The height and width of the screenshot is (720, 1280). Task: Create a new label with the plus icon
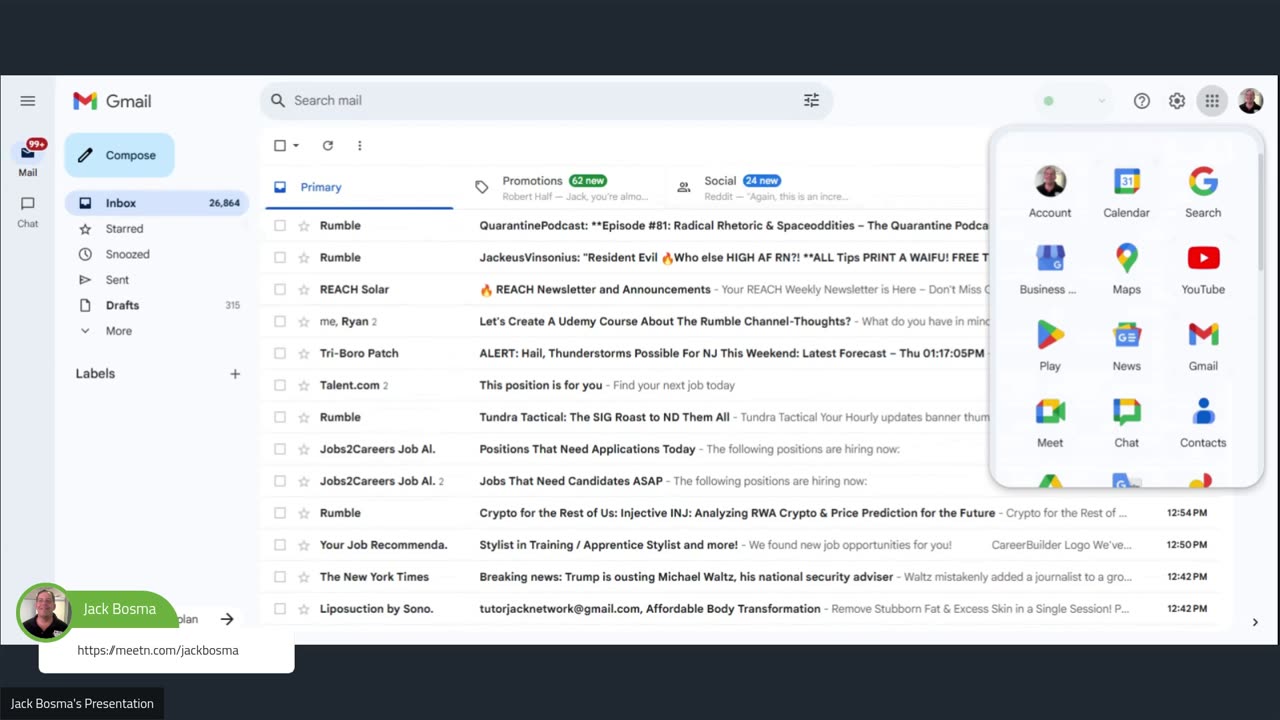tap(235, 374)
